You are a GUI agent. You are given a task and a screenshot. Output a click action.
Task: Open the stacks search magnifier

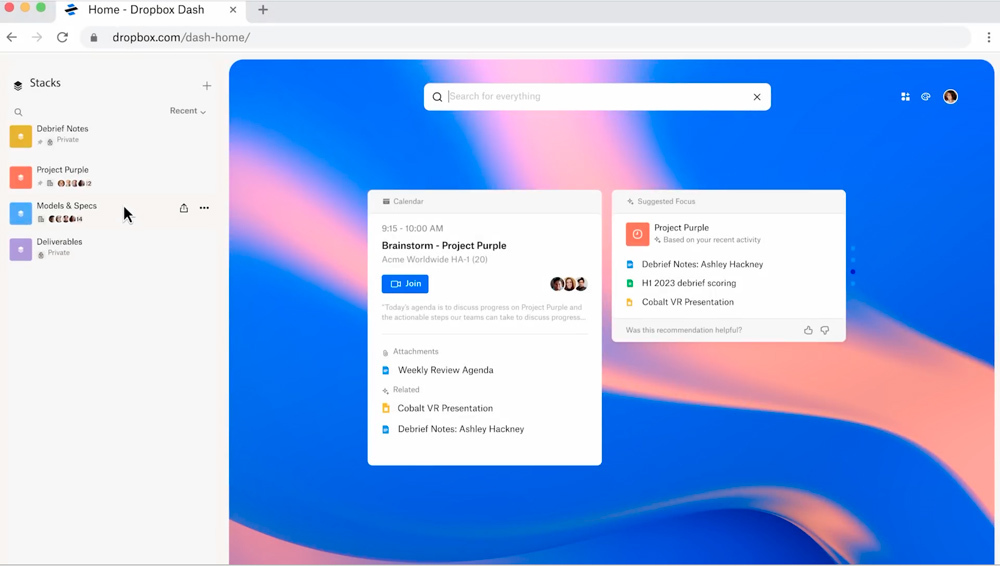18,112
